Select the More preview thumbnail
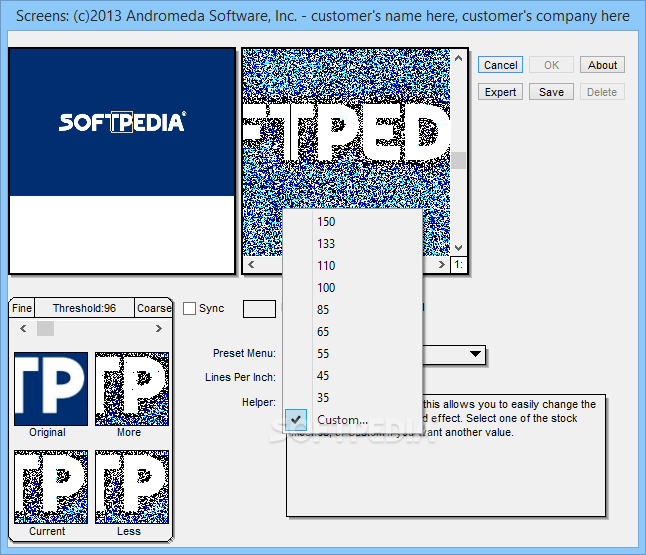 [x=132, y=389]
